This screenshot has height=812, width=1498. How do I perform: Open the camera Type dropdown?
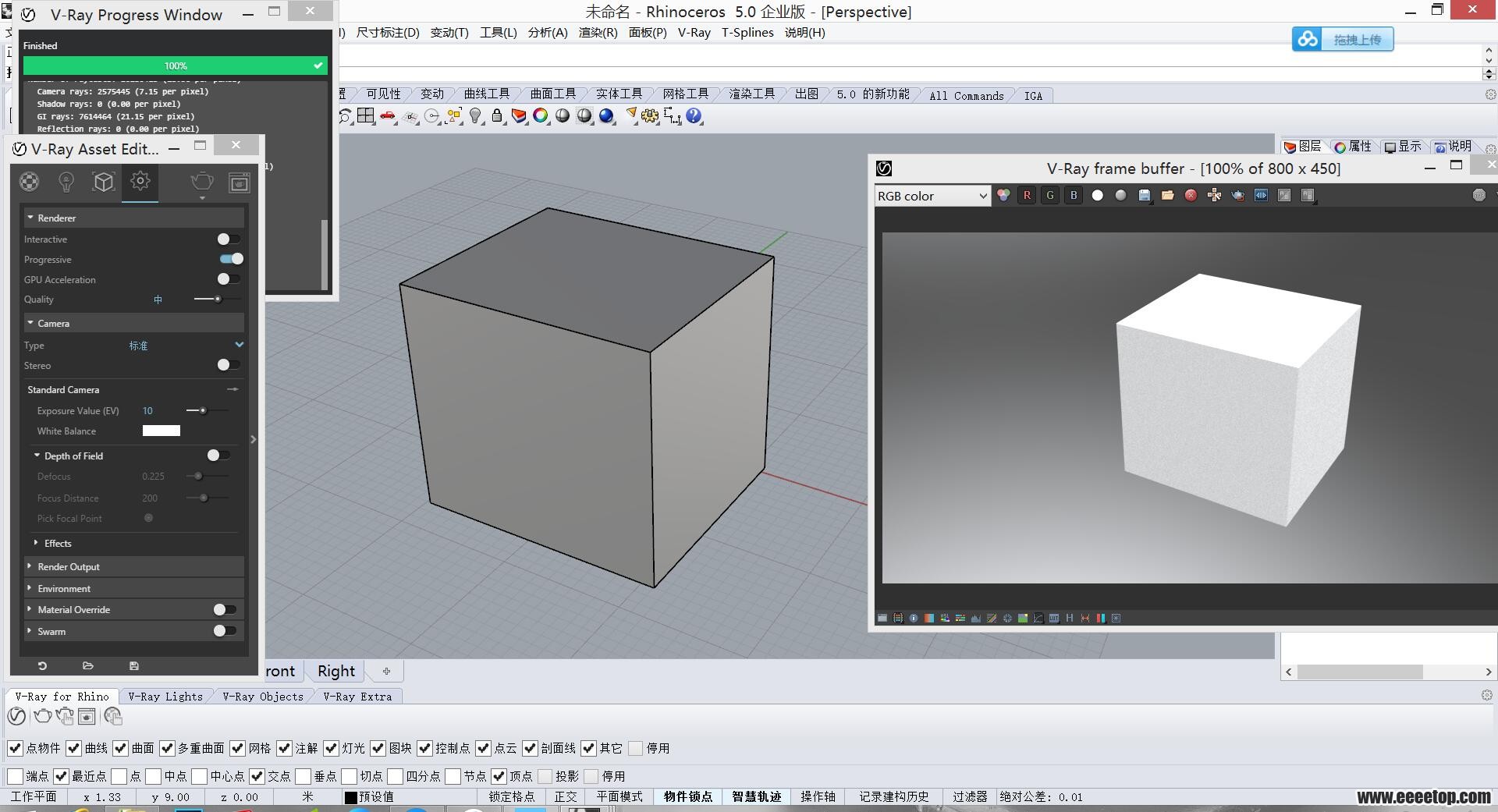[x=239, y=345]
